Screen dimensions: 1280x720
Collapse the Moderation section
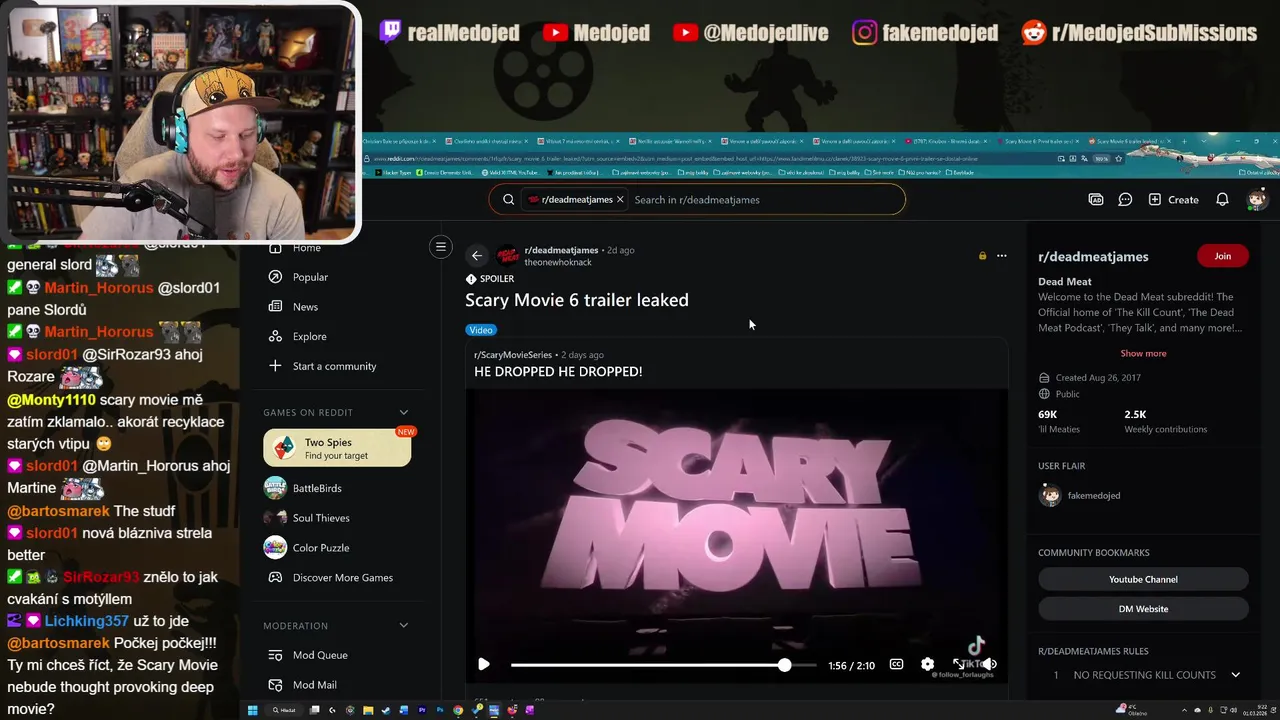click(x=404, y=626)
